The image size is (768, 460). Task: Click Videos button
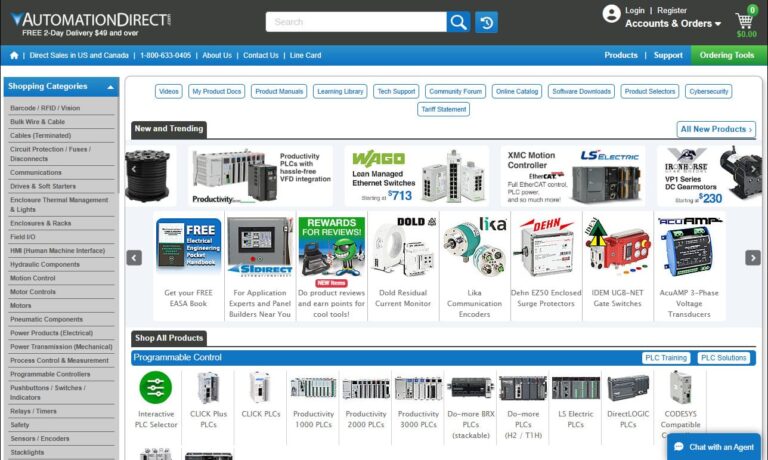pos(168,92)
